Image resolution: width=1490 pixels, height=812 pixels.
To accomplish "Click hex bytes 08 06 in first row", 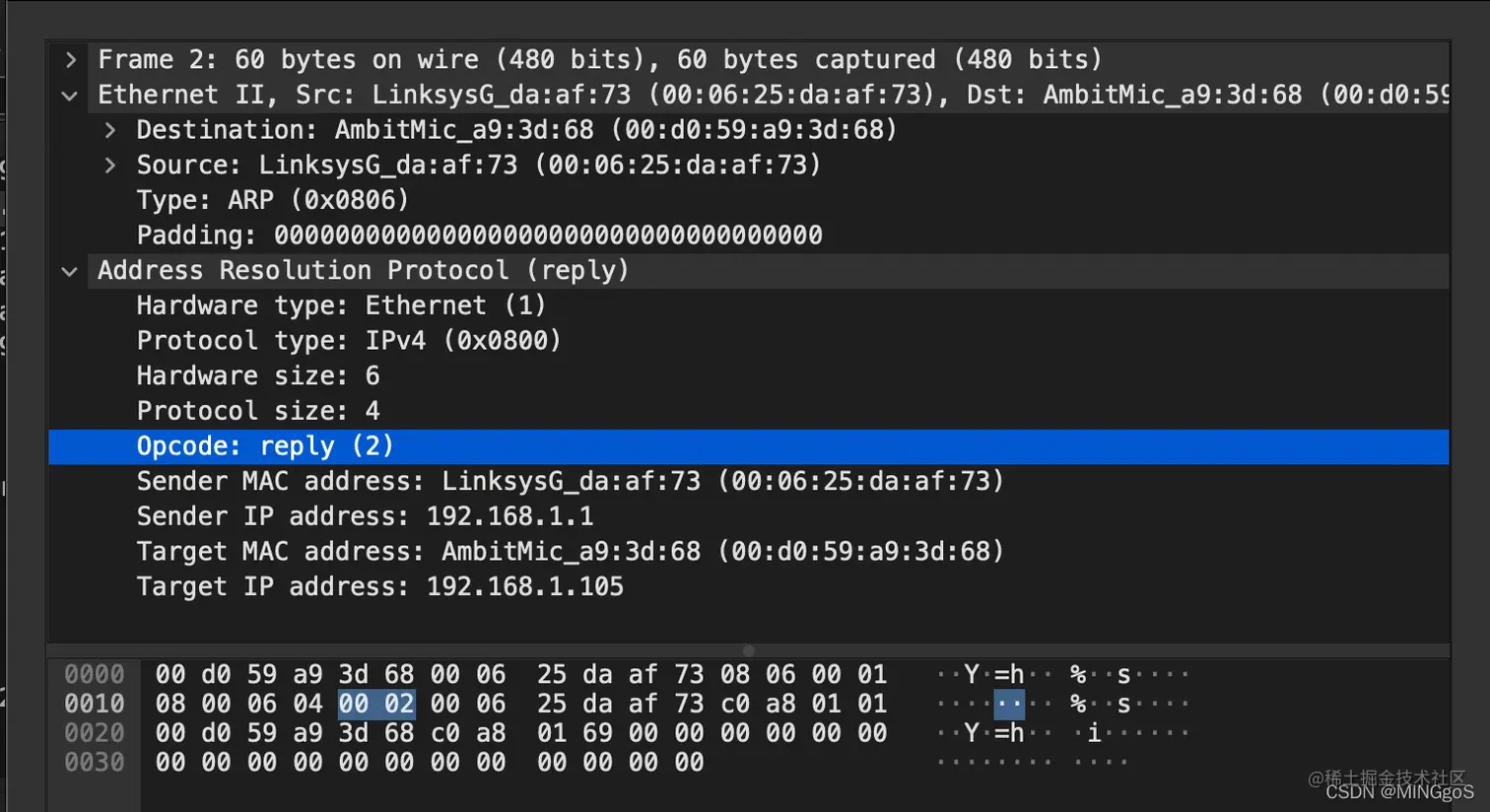I will click(x=758, y=675).
